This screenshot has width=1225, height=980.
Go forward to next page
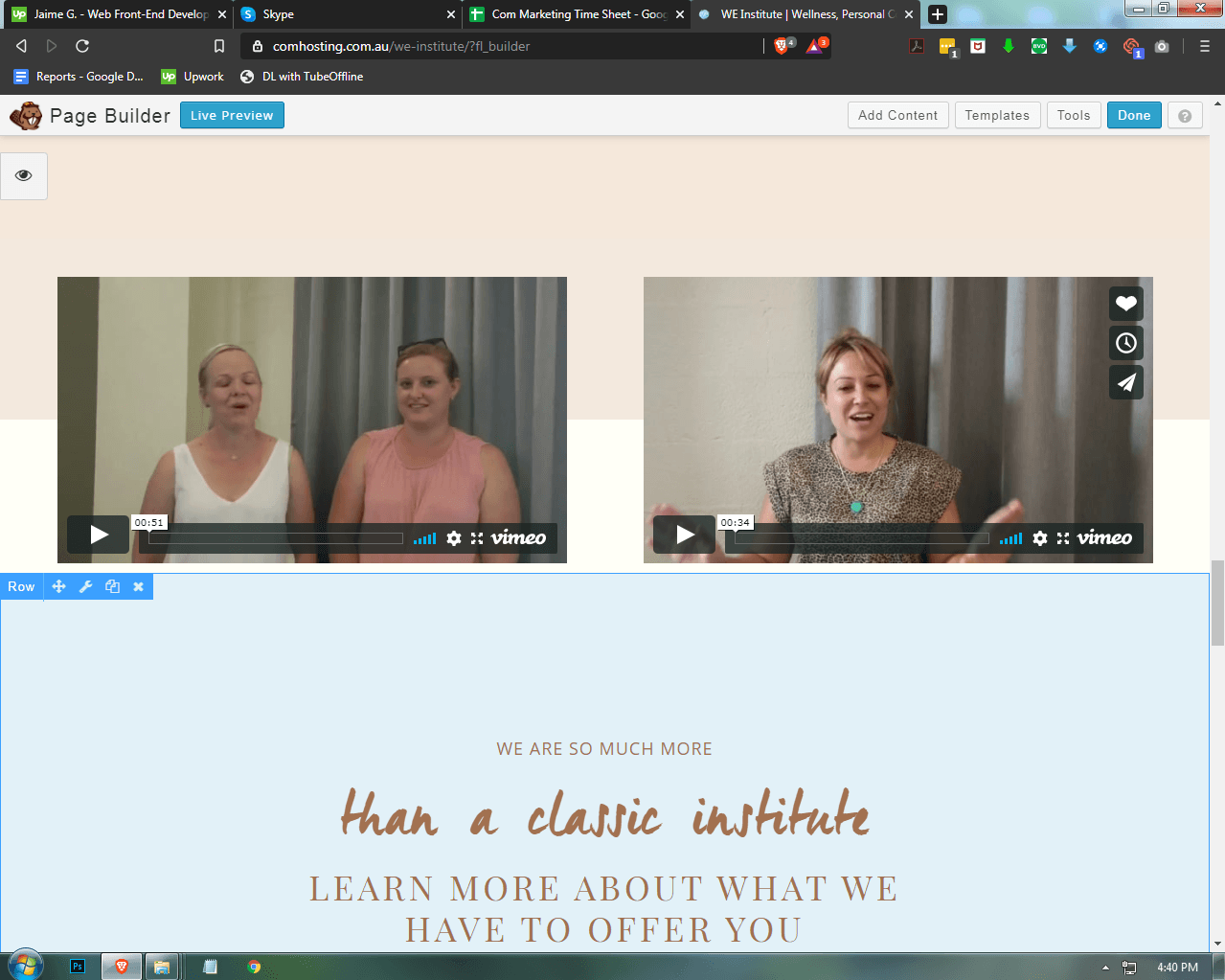point(52,46)
